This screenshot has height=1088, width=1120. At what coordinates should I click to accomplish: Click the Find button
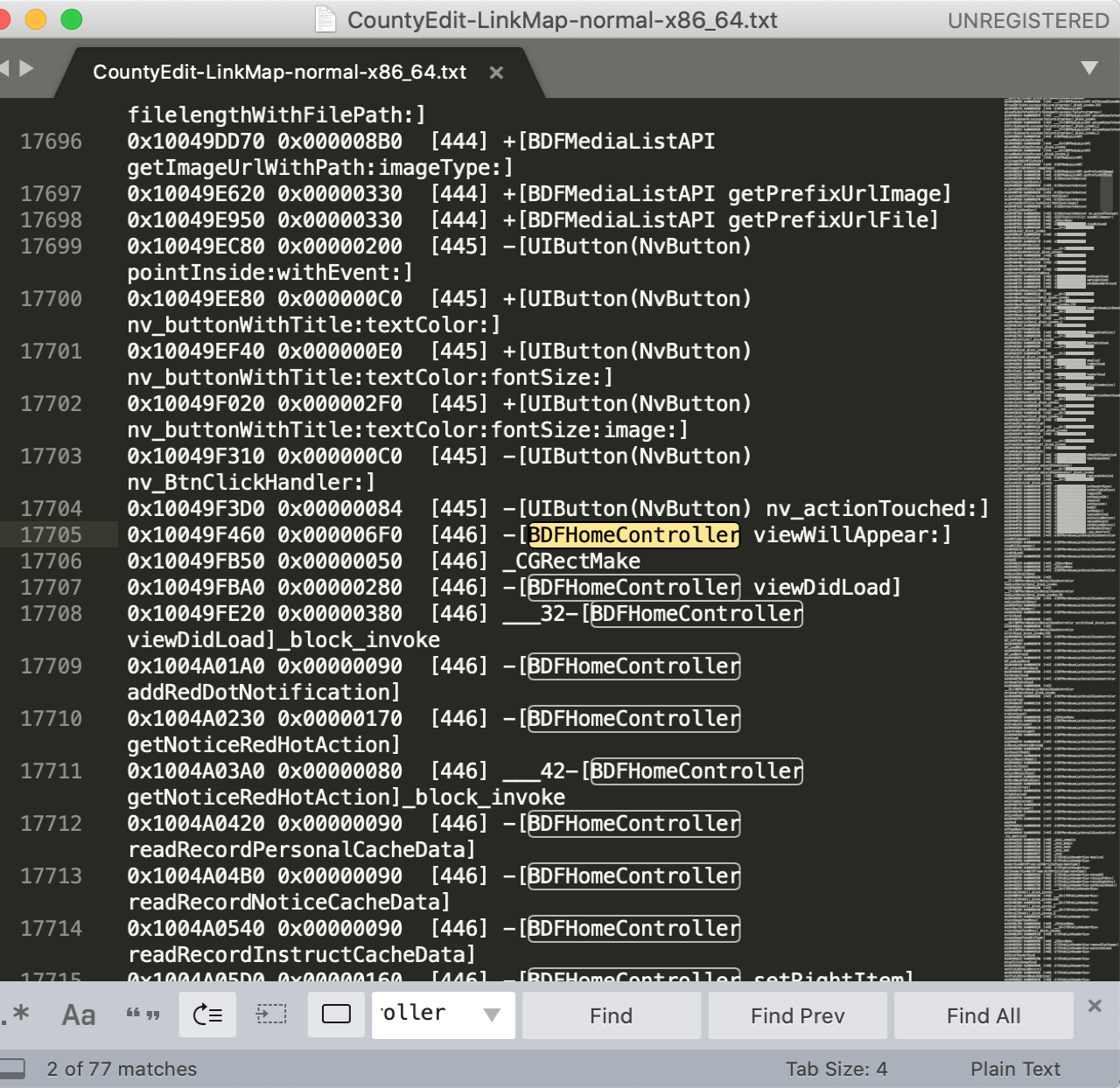click(x=611, y=1015)
